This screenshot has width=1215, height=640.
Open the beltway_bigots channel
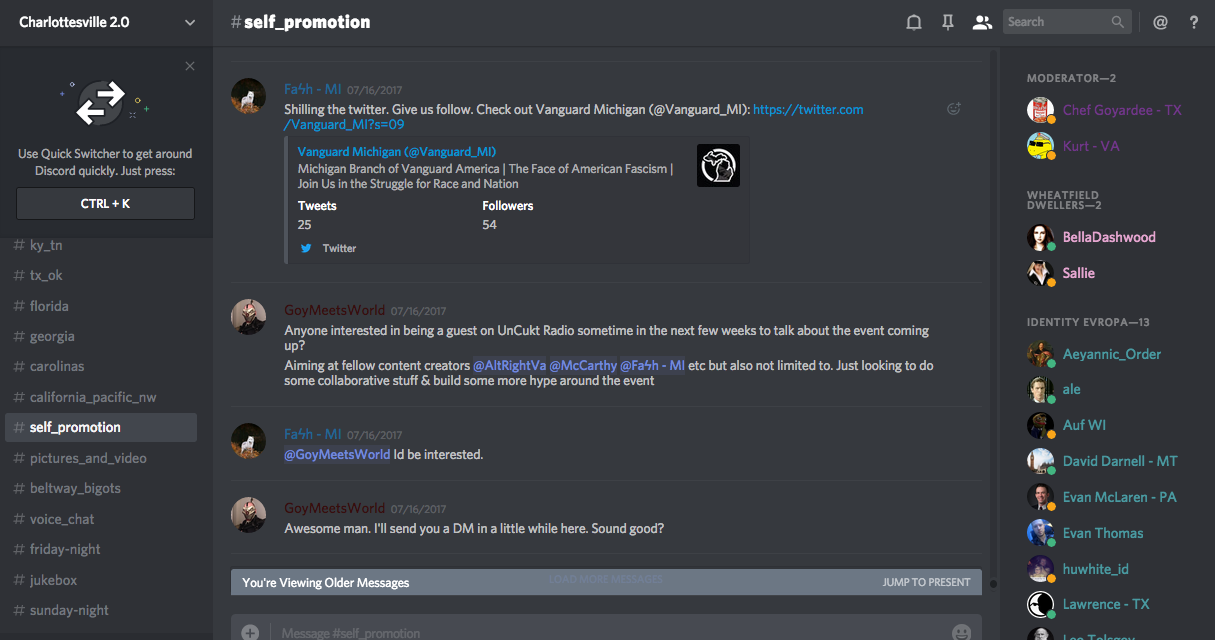(75, 488)
